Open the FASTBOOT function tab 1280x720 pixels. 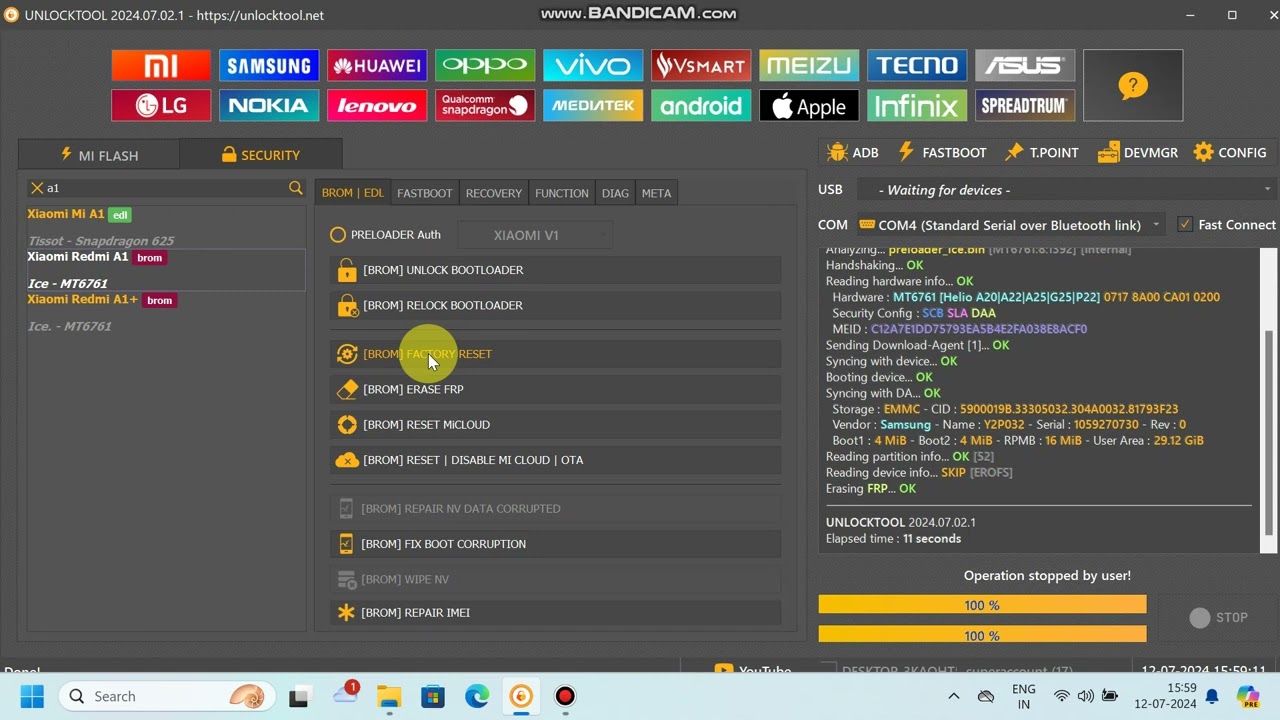coord(424,193)
